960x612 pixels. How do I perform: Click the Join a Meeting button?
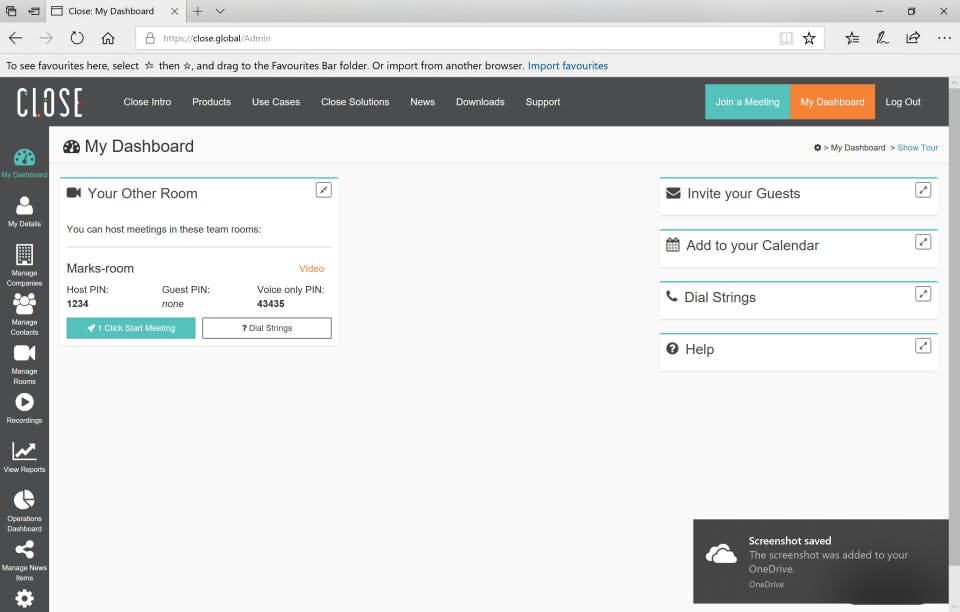(748, 102)
